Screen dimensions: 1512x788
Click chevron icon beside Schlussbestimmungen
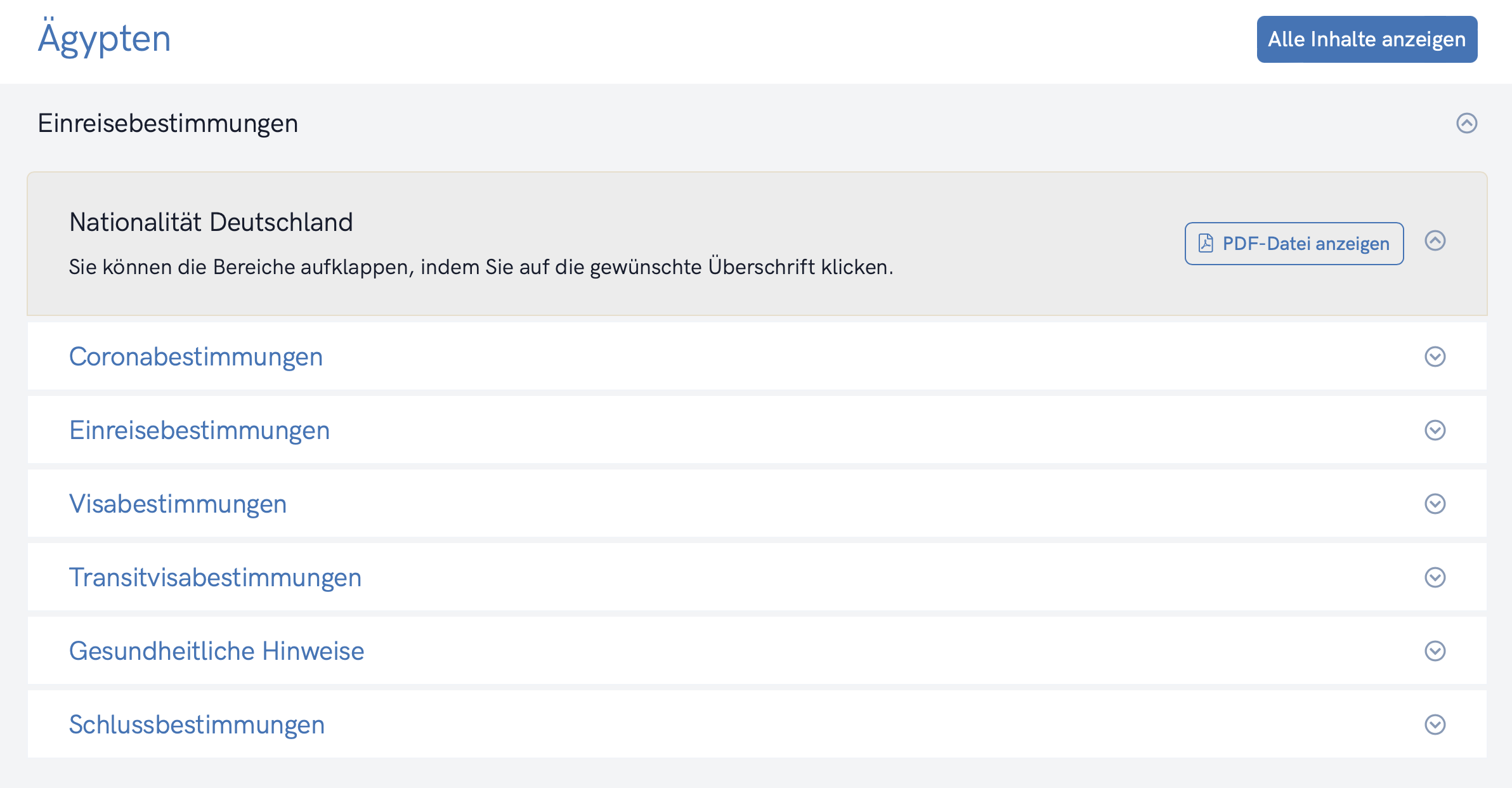1435,725
